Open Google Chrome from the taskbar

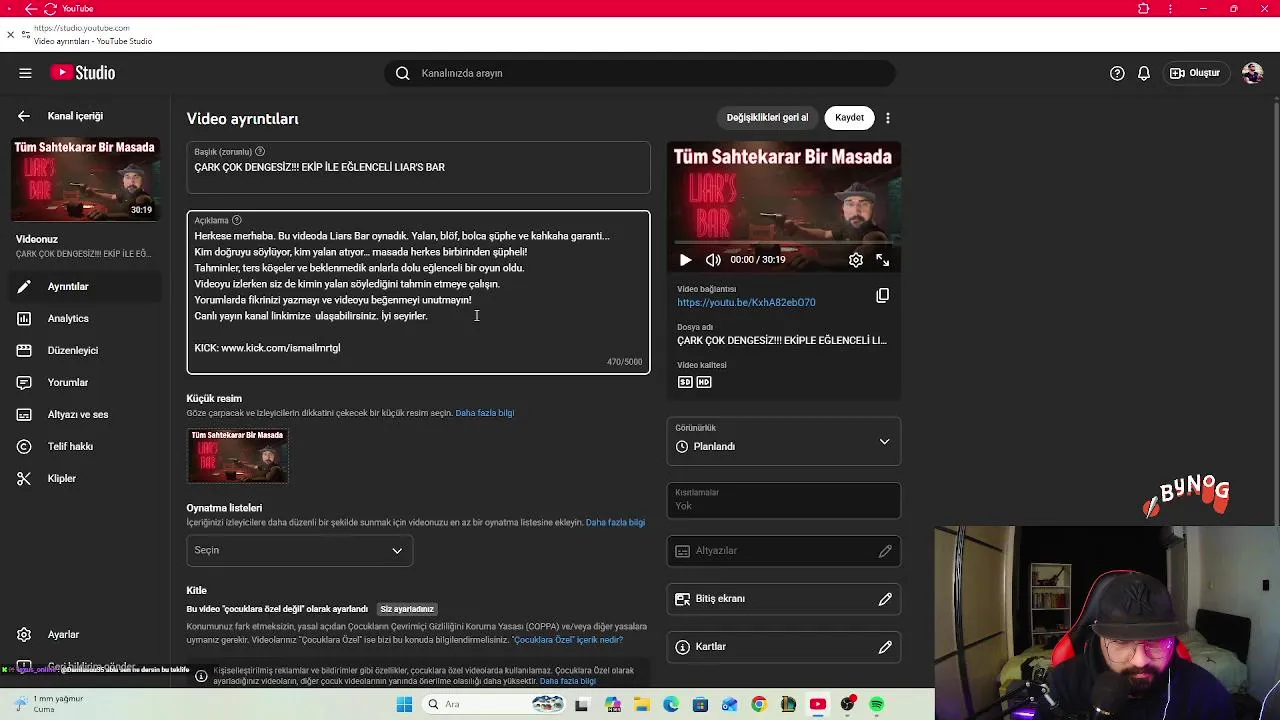click(759, 705)
